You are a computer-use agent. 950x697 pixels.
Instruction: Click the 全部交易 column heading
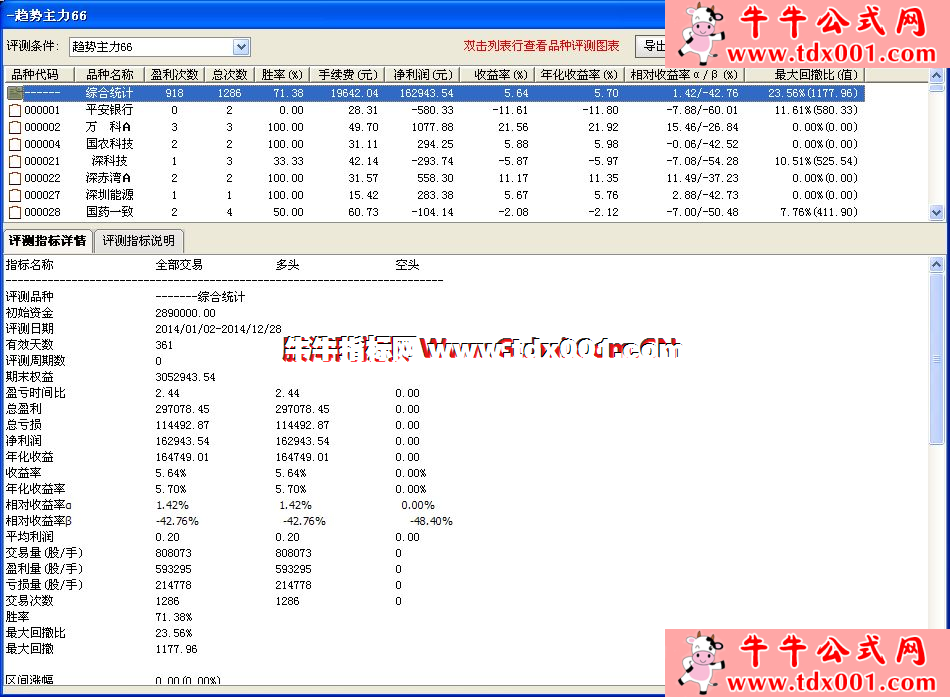point(179,265)
